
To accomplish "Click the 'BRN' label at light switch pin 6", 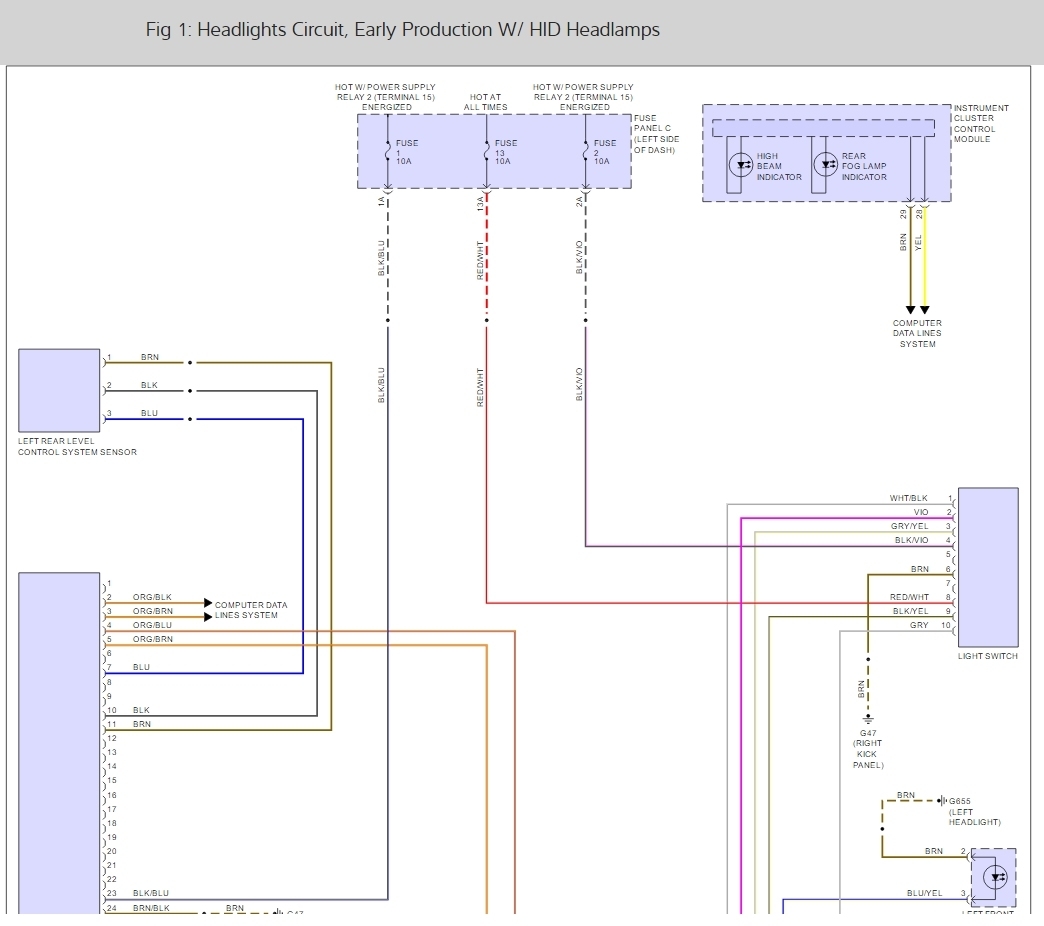I will pos(919,569).
